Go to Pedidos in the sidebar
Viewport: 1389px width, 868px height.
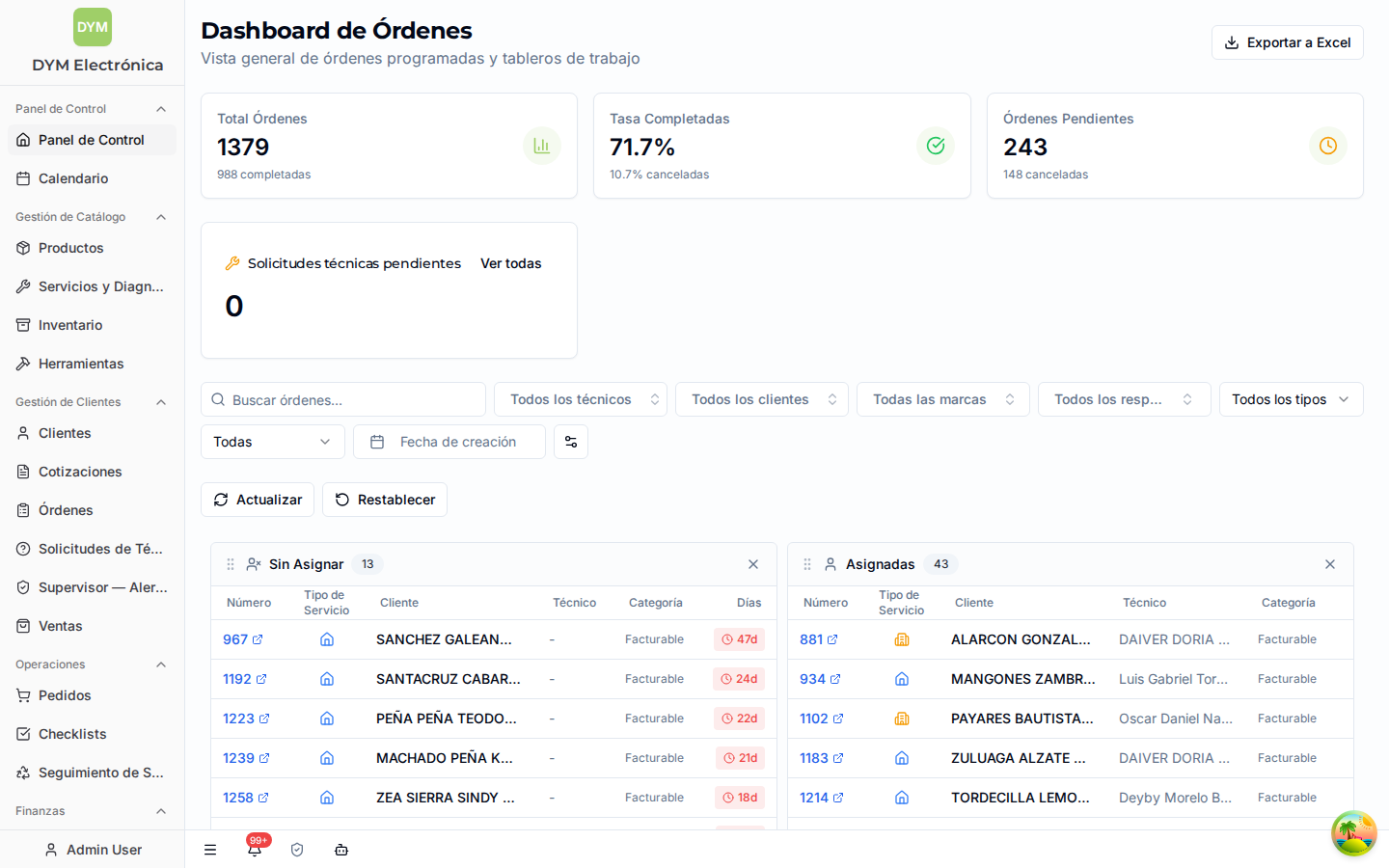click(x=92, y=695)
